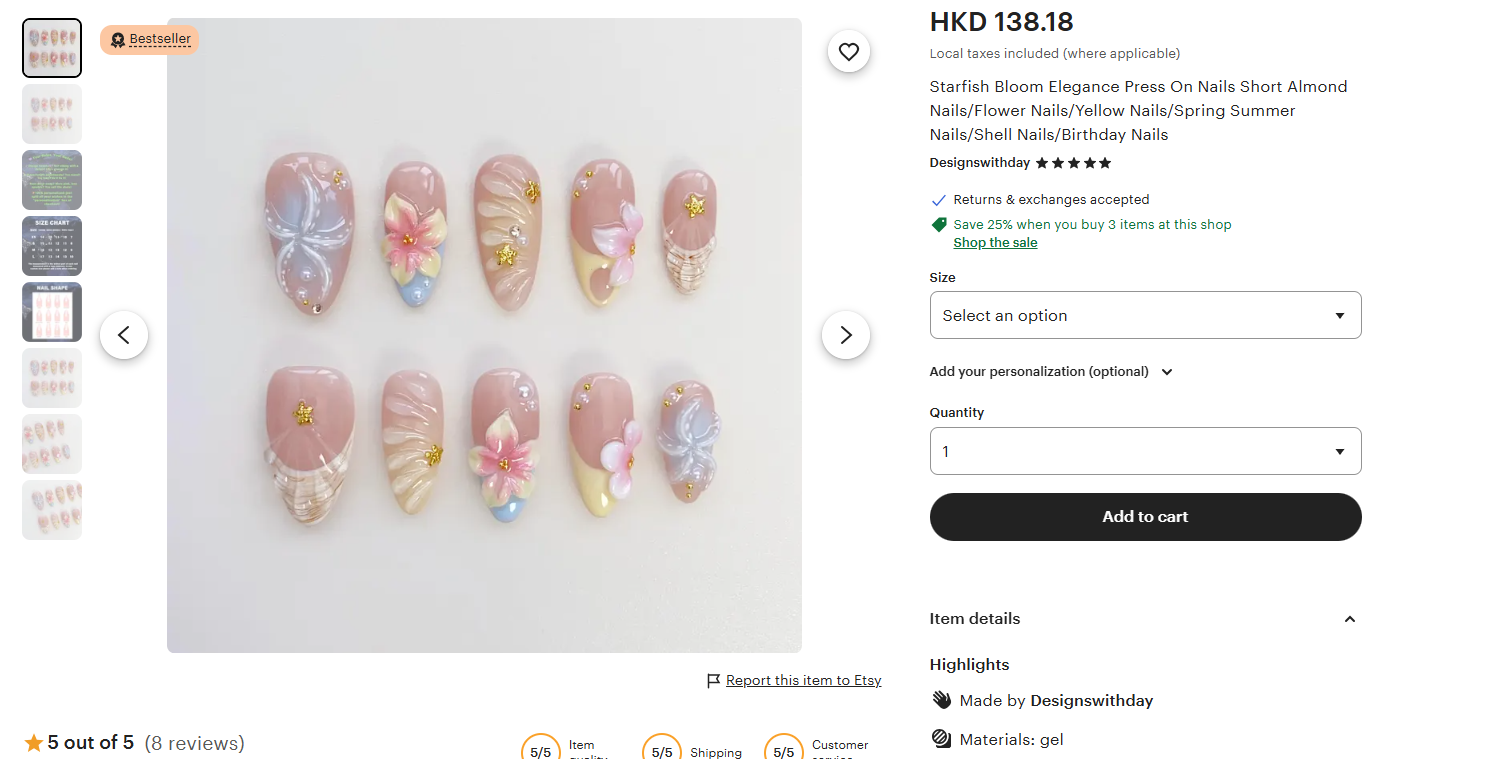Click the previous image arrow
The height and width of the screenshot is (759, 1507).
click(123, 335)
